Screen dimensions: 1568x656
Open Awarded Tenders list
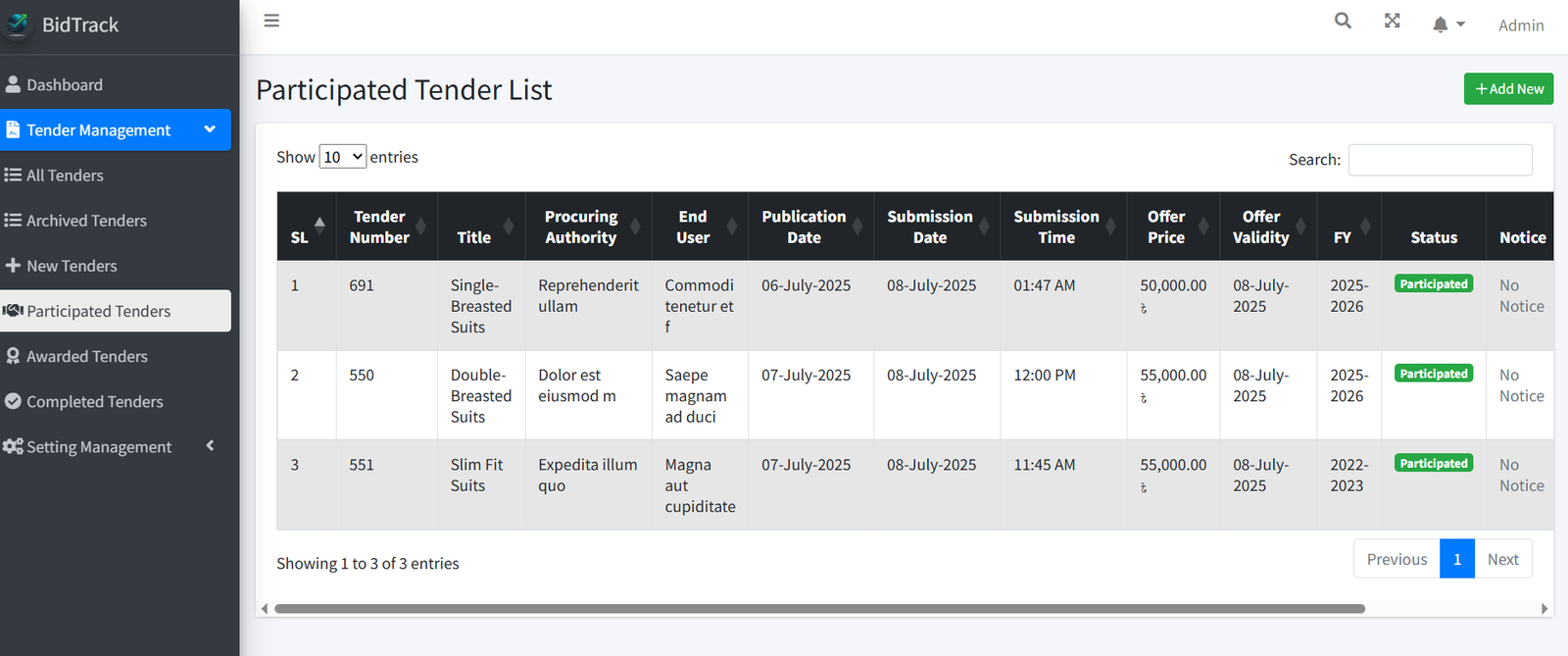[86, 357]
